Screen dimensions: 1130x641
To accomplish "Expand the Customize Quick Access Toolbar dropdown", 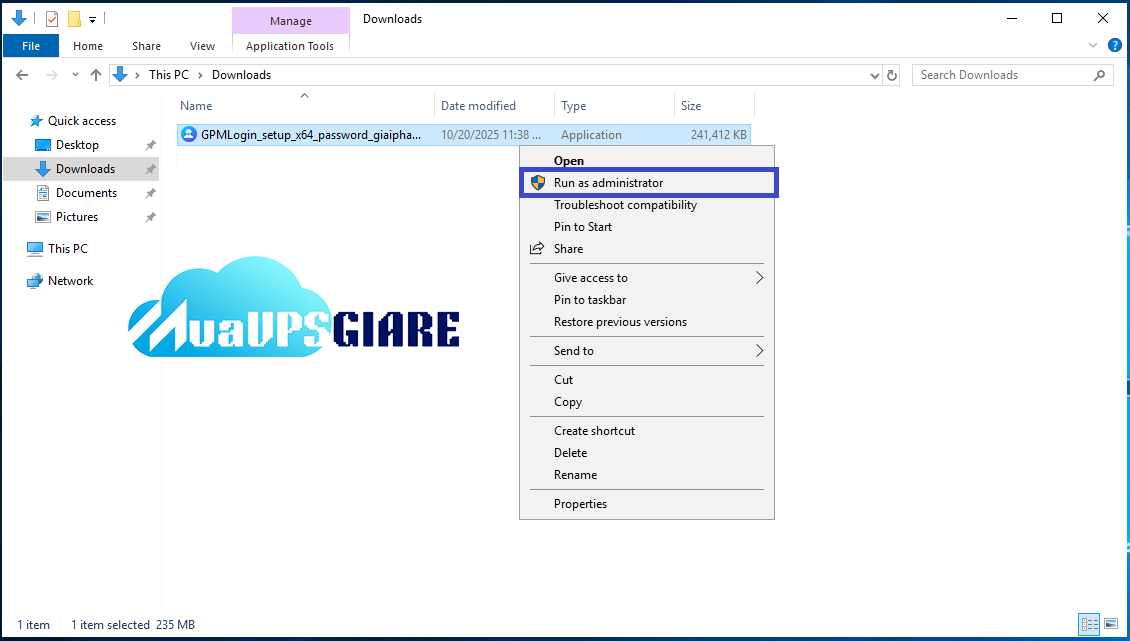I will click(x=93, y=19).
